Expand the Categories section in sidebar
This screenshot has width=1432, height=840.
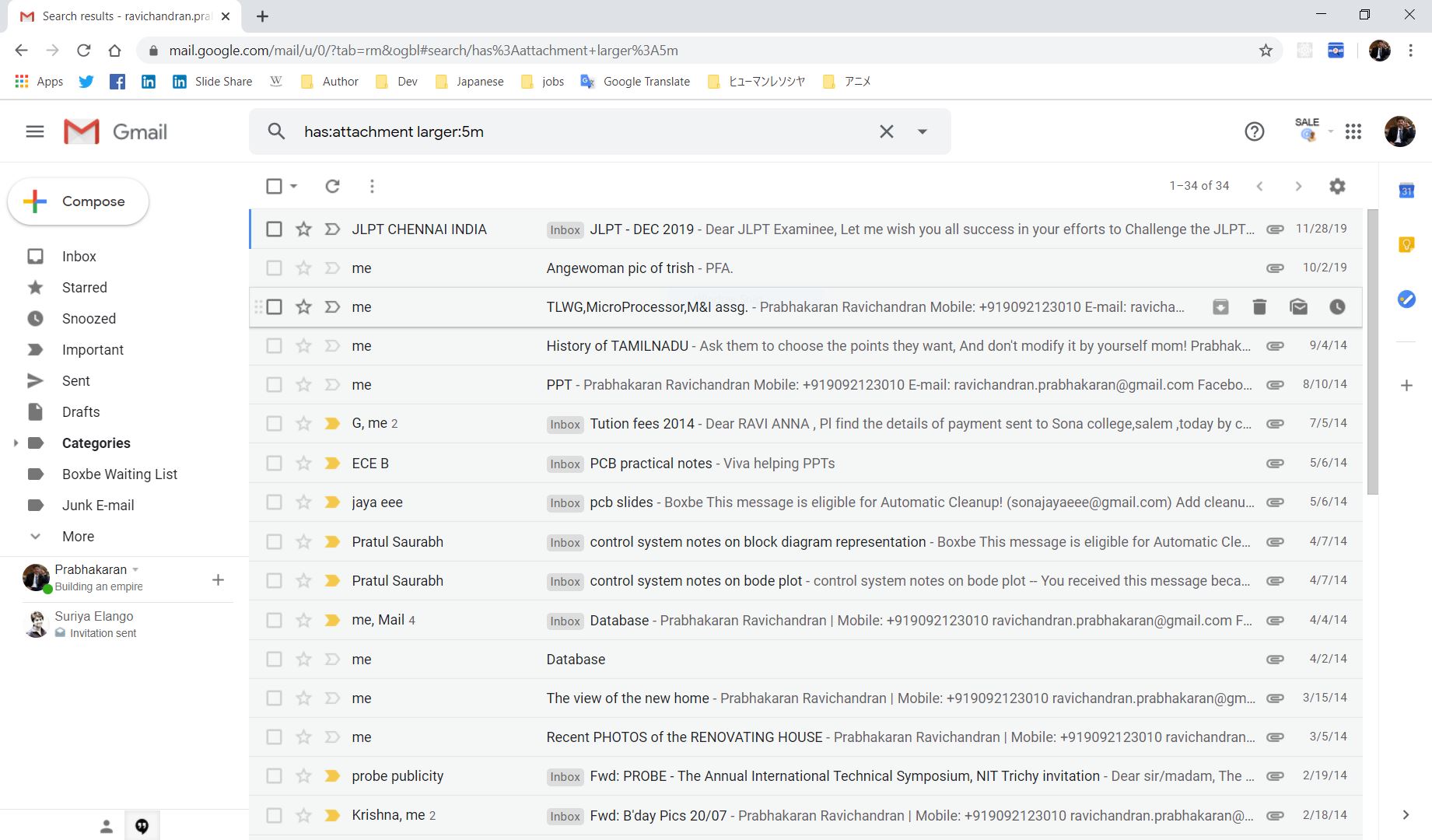[16, 443]
